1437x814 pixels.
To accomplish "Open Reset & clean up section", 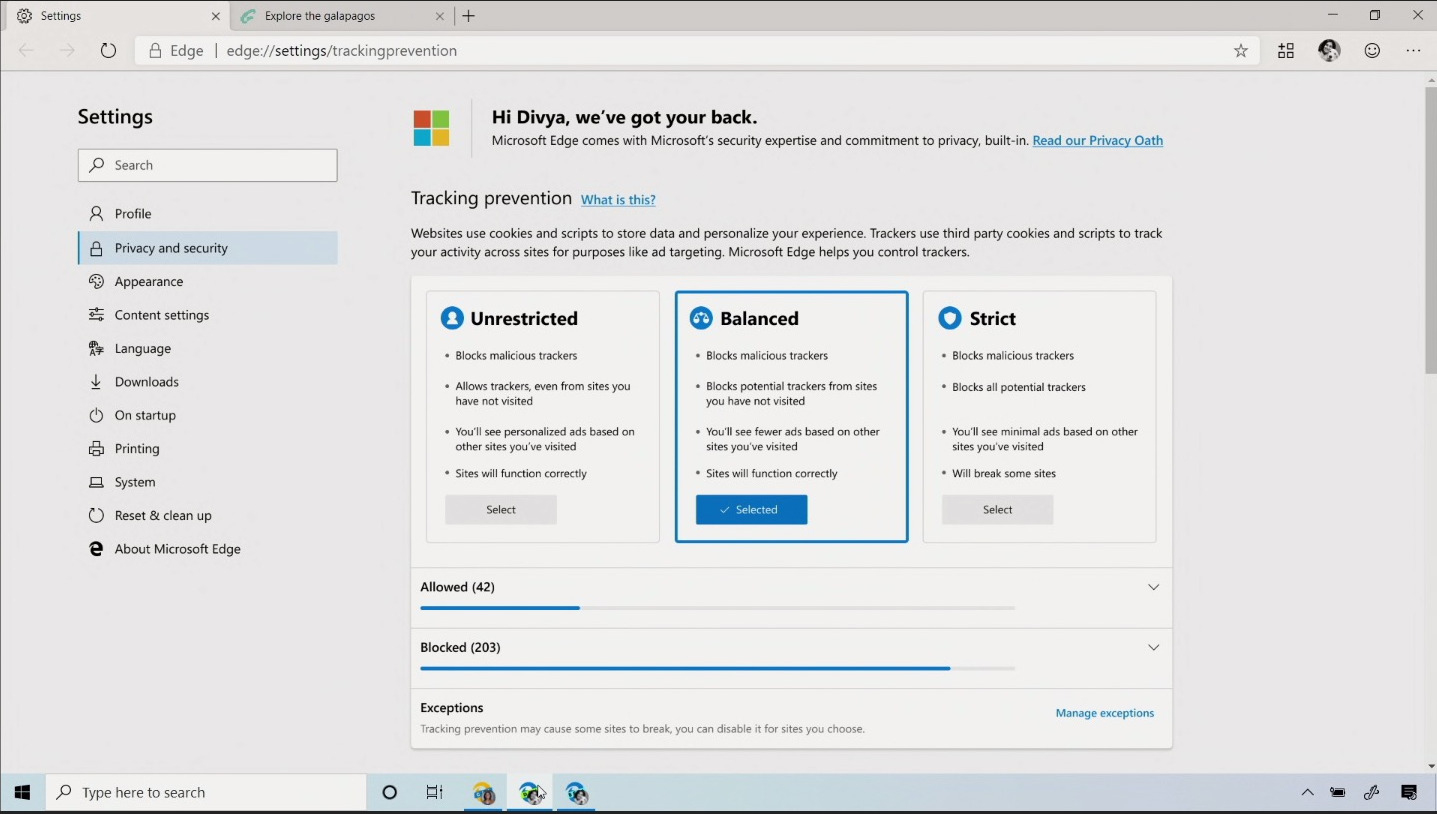I will coord(208,516).
